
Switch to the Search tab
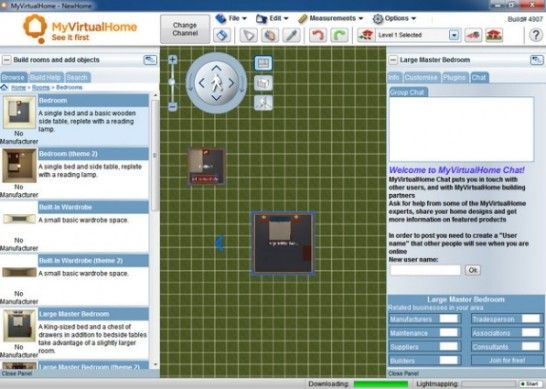(x=77, y=77)
